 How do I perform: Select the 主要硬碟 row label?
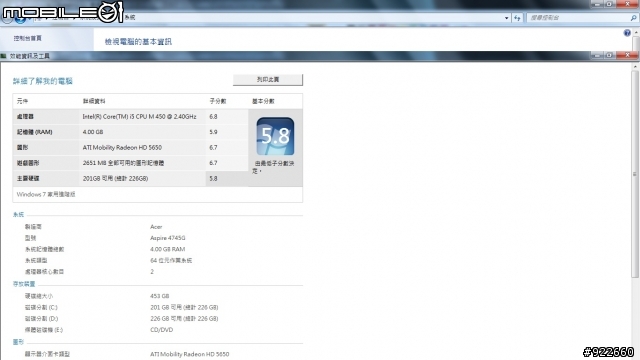(x=28, y=179)
